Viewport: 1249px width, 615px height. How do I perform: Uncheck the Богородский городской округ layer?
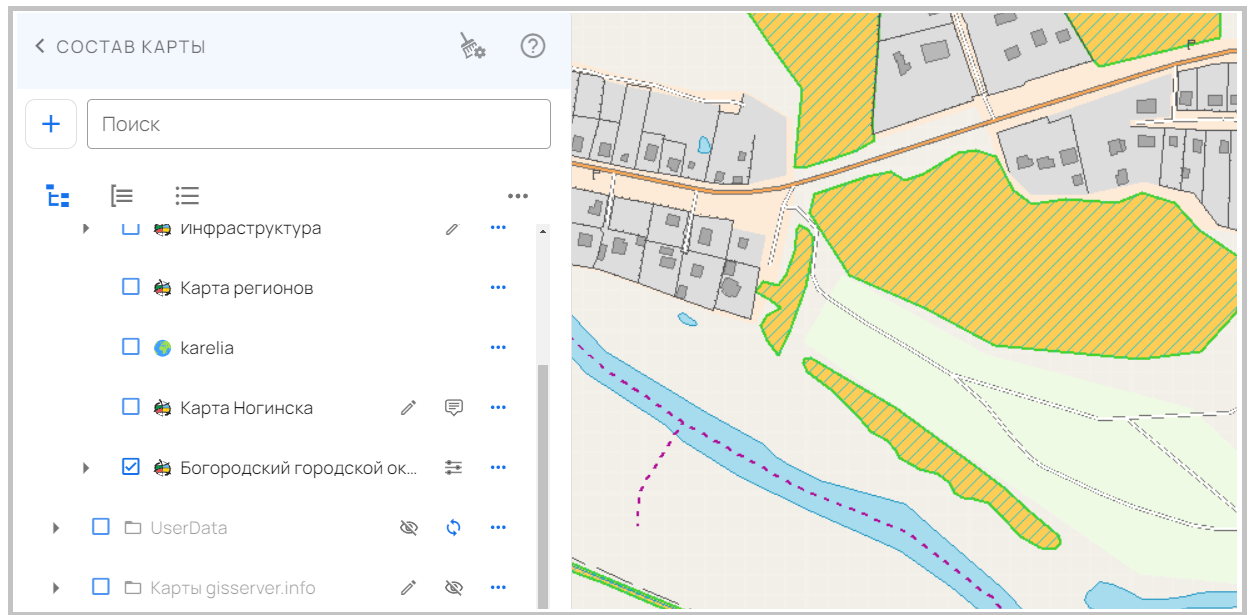131,467
